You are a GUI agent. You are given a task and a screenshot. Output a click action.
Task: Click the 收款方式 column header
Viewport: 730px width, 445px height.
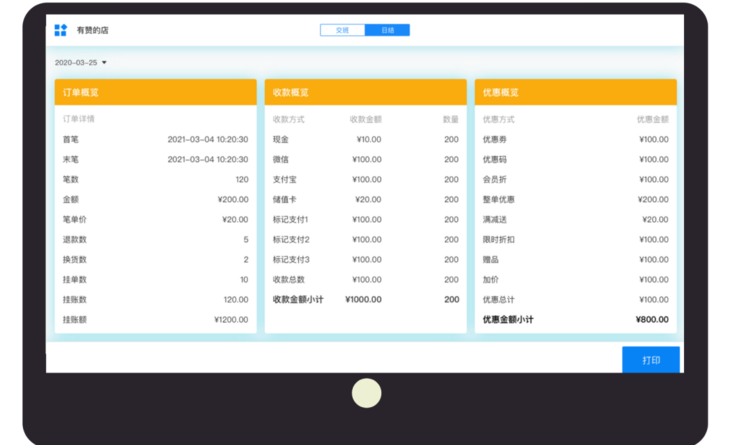(x=289, y=119)
